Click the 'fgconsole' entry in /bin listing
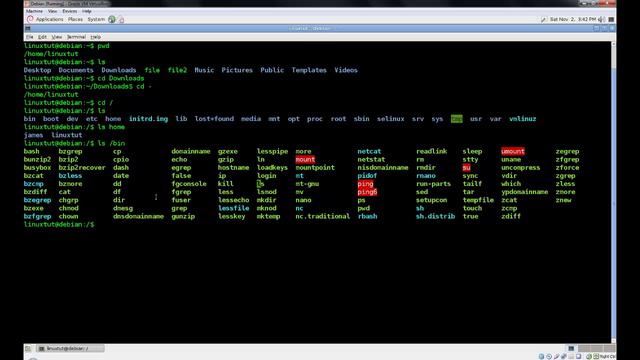Viewport: 640px width, 360px height. tap(189, 184)
